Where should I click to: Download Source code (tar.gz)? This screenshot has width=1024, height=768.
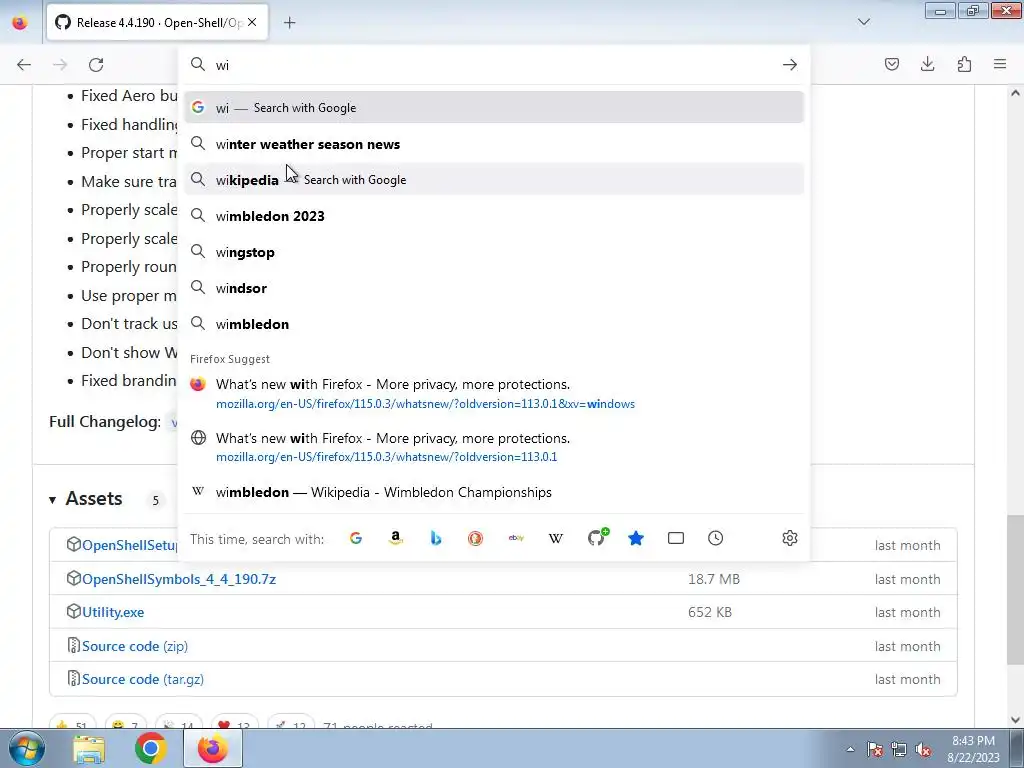tap(143, 680)
